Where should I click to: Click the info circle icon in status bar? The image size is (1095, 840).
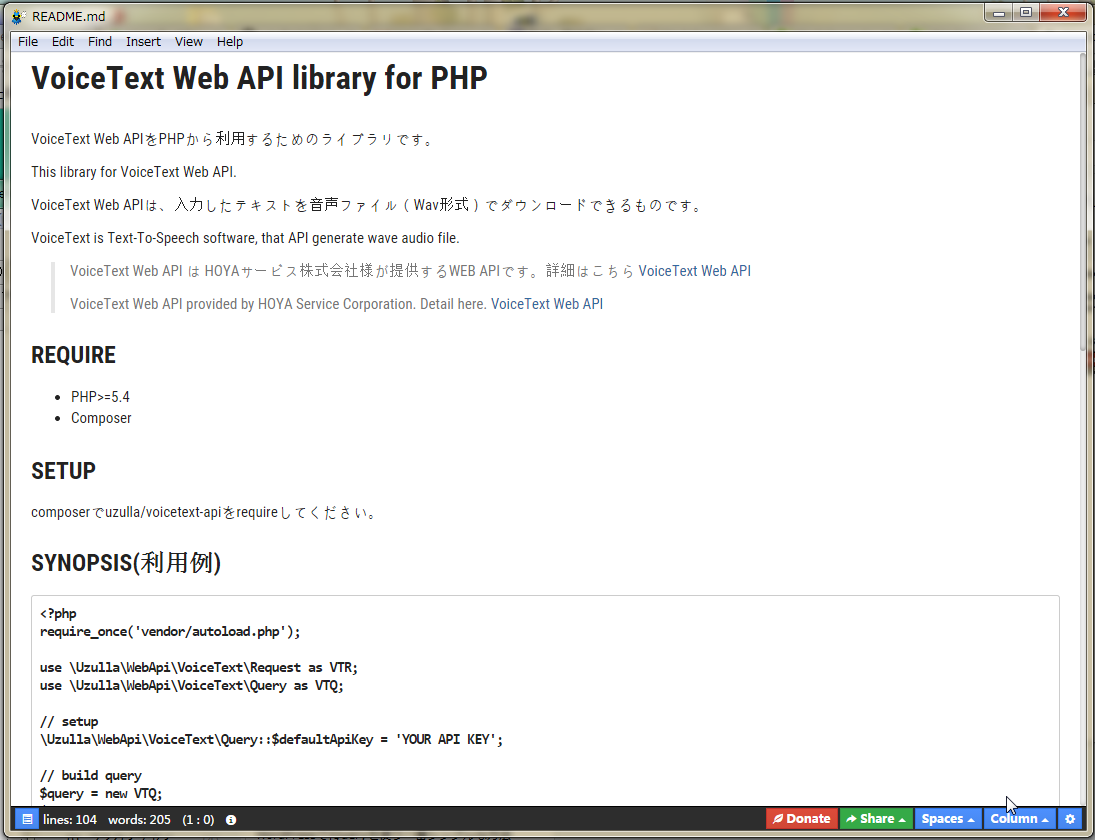pos(231,819)
